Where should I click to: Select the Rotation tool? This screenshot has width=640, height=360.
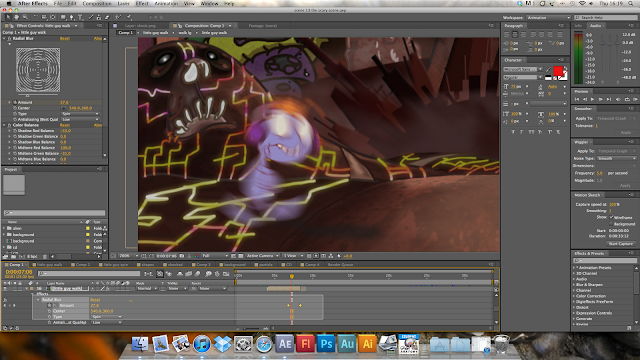click(x=36, y=17)
